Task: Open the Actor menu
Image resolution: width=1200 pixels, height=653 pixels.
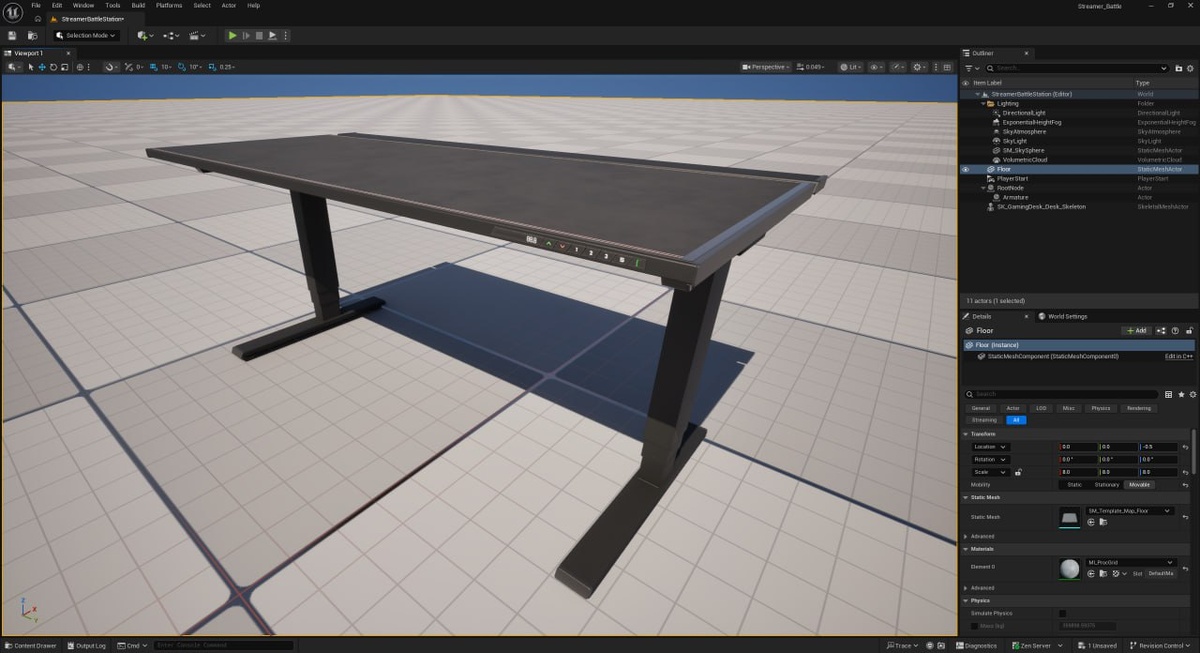Action: 229,5
